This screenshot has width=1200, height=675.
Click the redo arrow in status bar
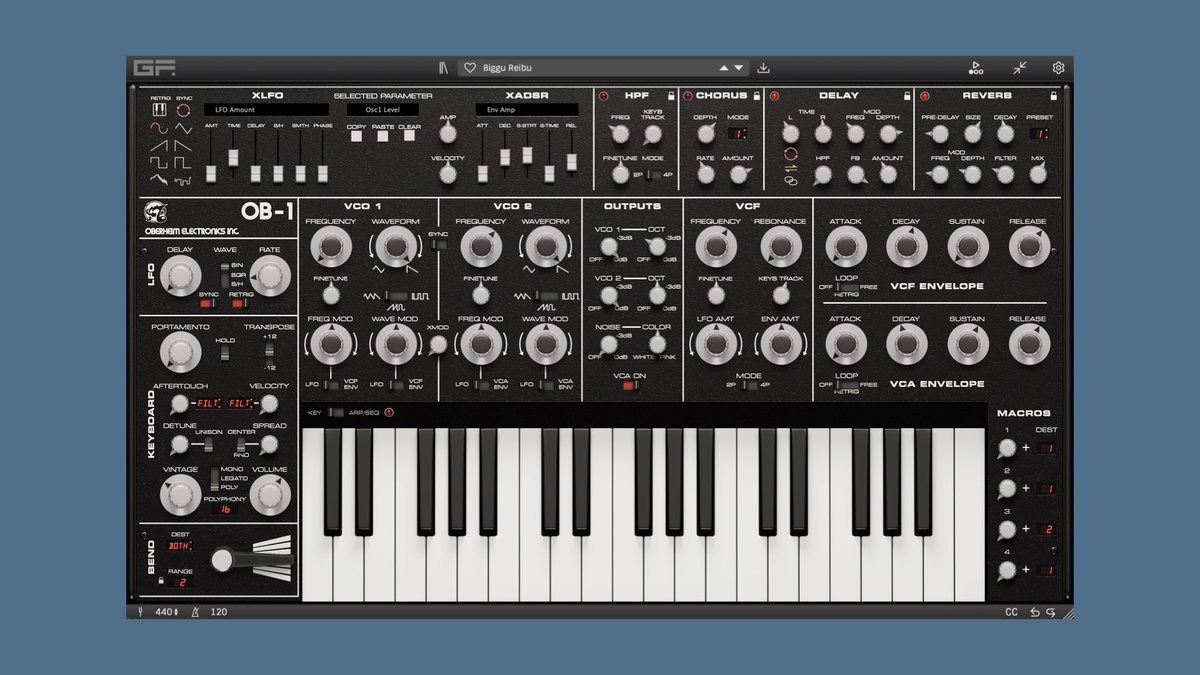[1051, 612]
